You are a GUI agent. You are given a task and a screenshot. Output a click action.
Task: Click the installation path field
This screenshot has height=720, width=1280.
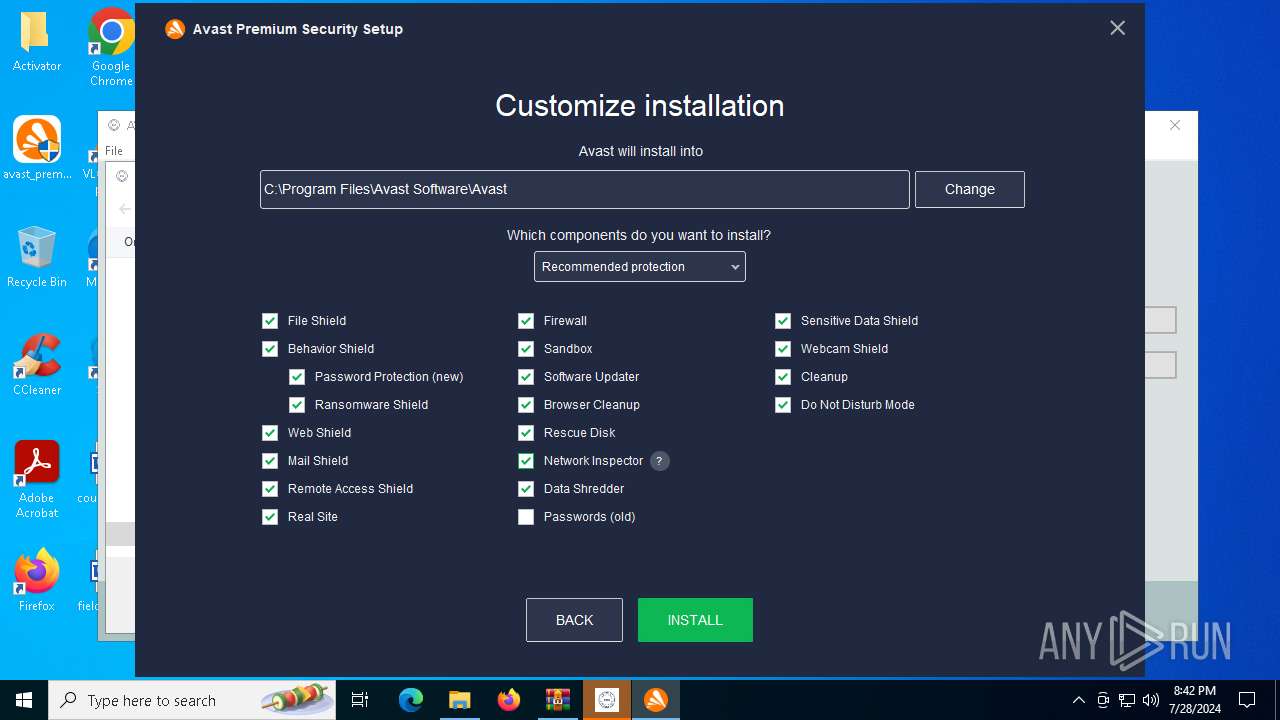(585, 189)
